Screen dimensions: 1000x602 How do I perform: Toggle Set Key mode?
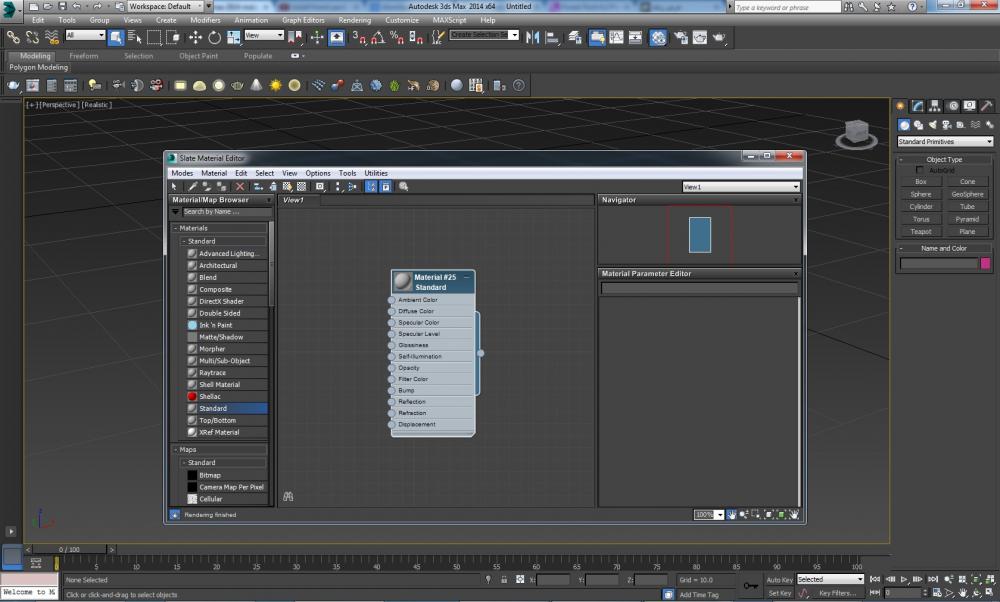click(x=779, y=593)
